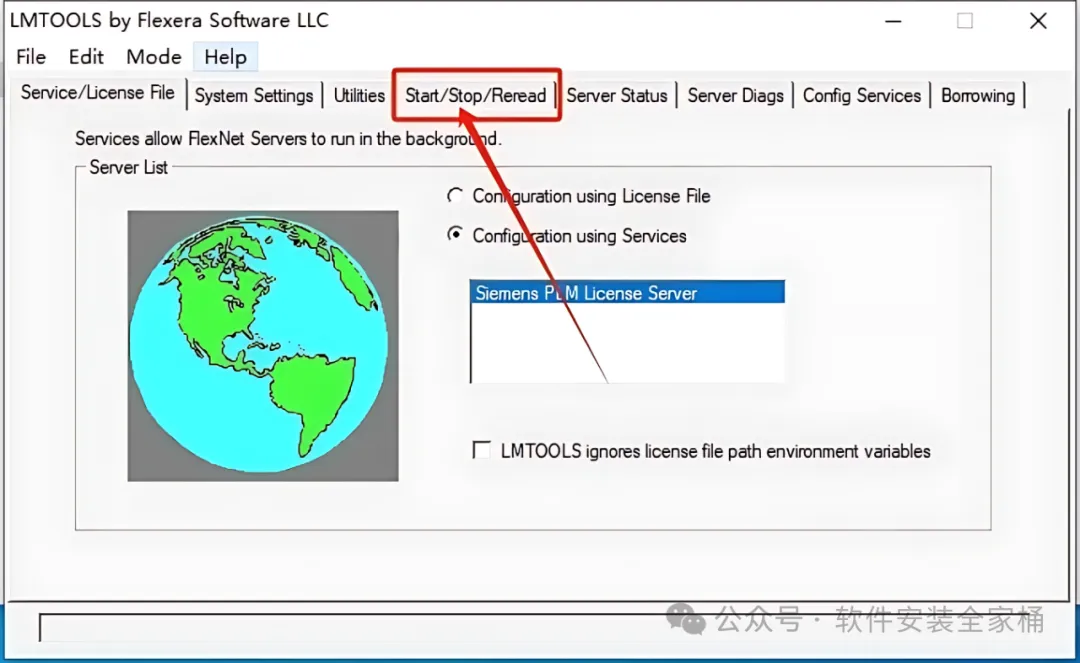
Task: Select Siemens PLM License Server in list
Action: tap(627, 293)
